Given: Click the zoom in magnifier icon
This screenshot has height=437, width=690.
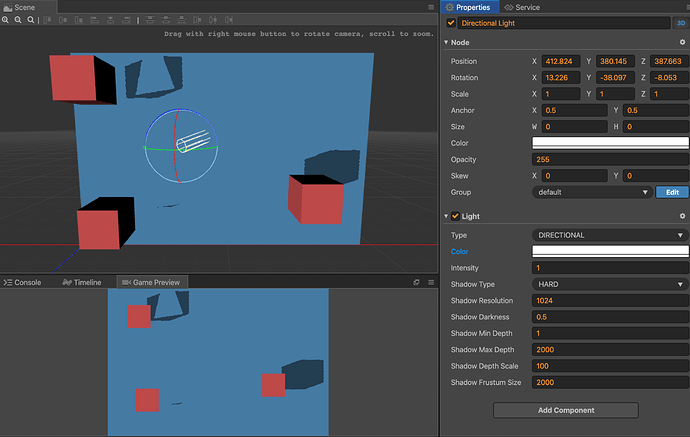Looking at the screenshot, I should [x=6, y=20].
